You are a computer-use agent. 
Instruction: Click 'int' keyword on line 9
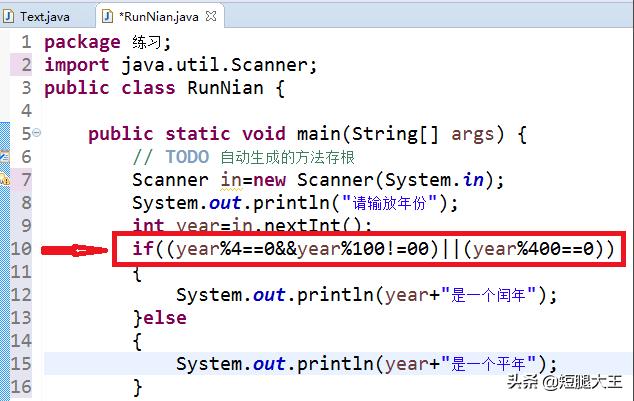pos(148,225)
